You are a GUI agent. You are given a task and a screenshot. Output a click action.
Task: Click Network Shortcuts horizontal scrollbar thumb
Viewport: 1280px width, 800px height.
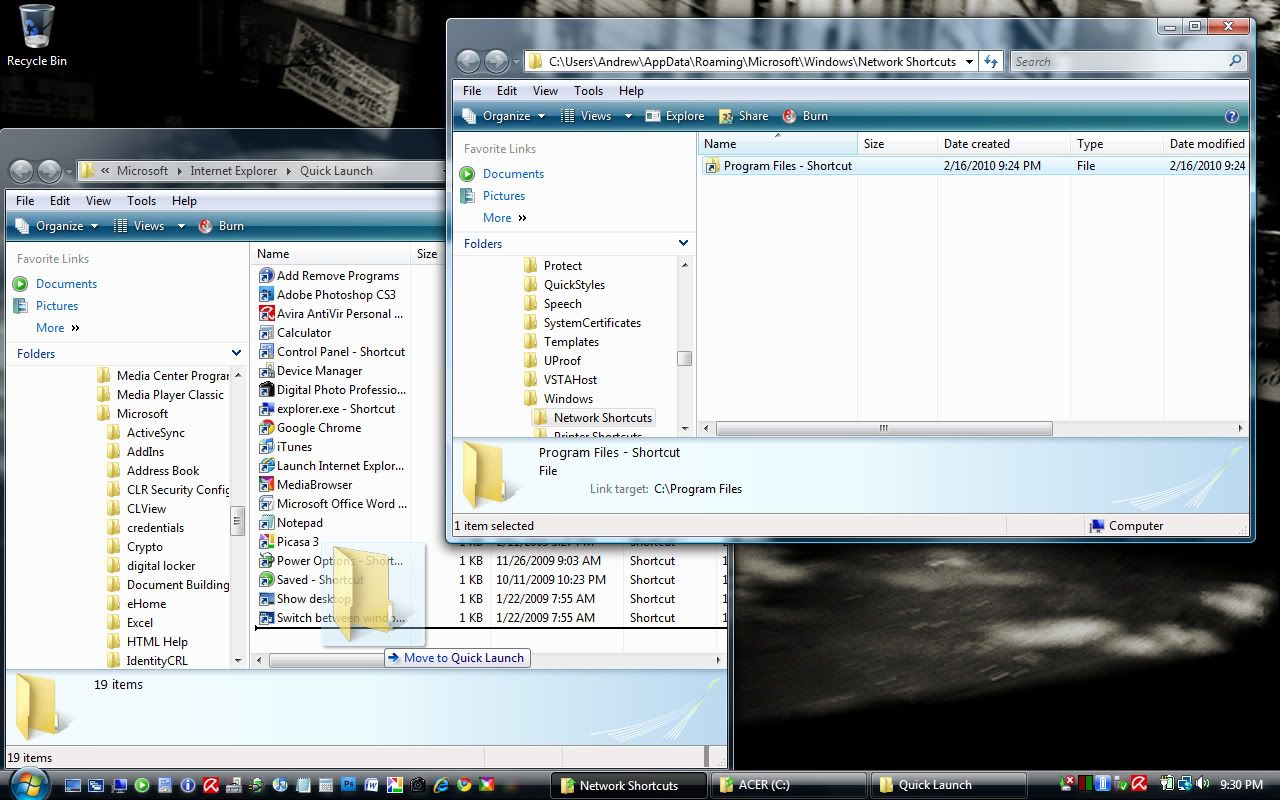coord(884,428)
